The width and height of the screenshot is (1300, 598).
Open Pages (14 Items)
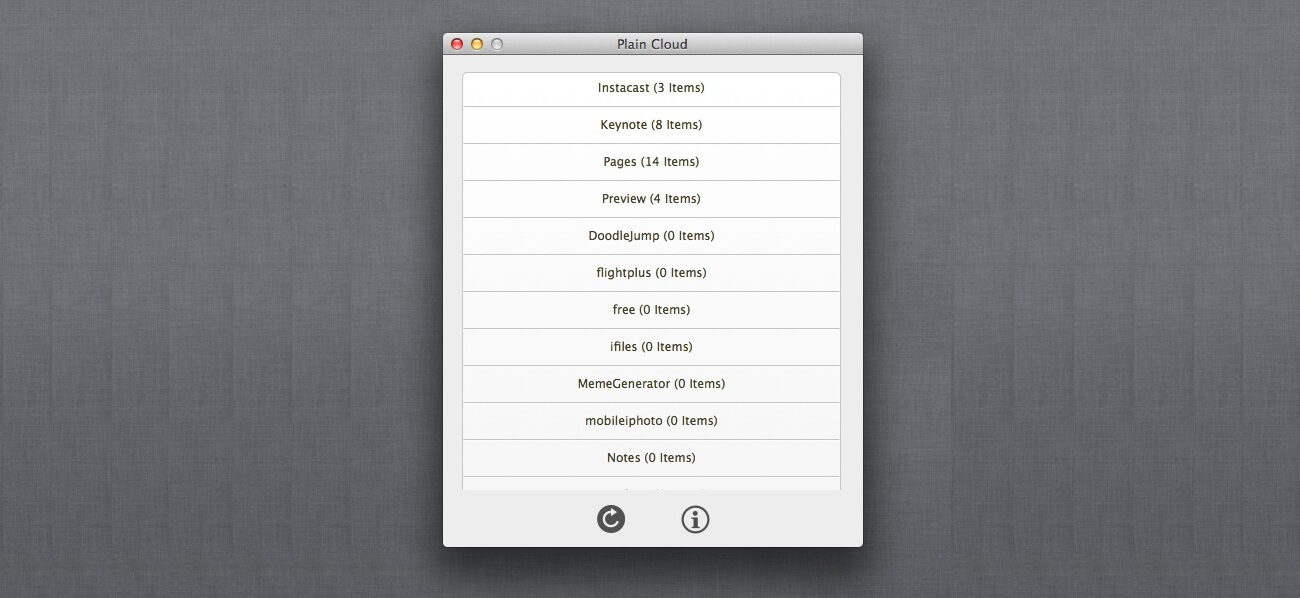[651, 162]
